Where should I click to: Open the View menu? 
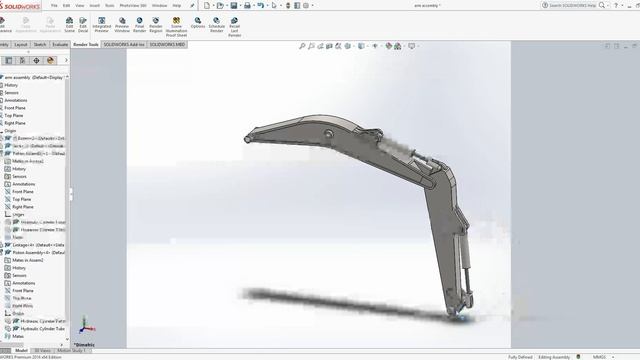(80, 6)
